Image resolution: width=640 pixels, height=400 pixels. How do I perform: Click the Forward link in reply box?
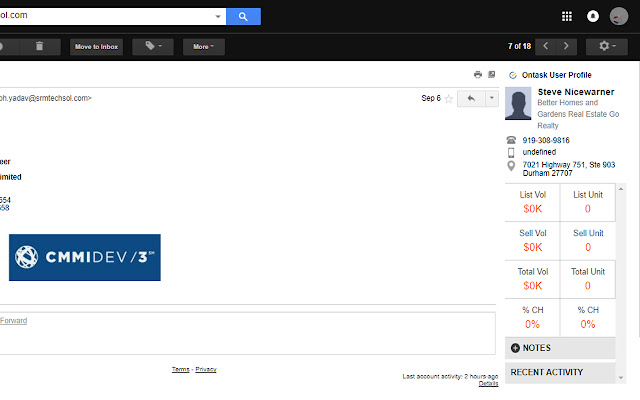tap(13, 321)
